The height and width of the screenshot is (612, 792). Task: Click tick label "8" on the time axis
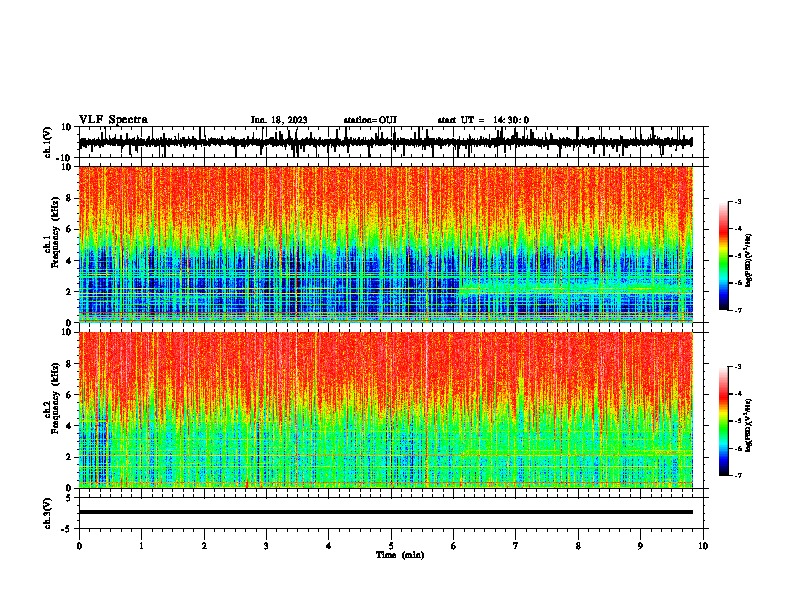tap(578, 546)
